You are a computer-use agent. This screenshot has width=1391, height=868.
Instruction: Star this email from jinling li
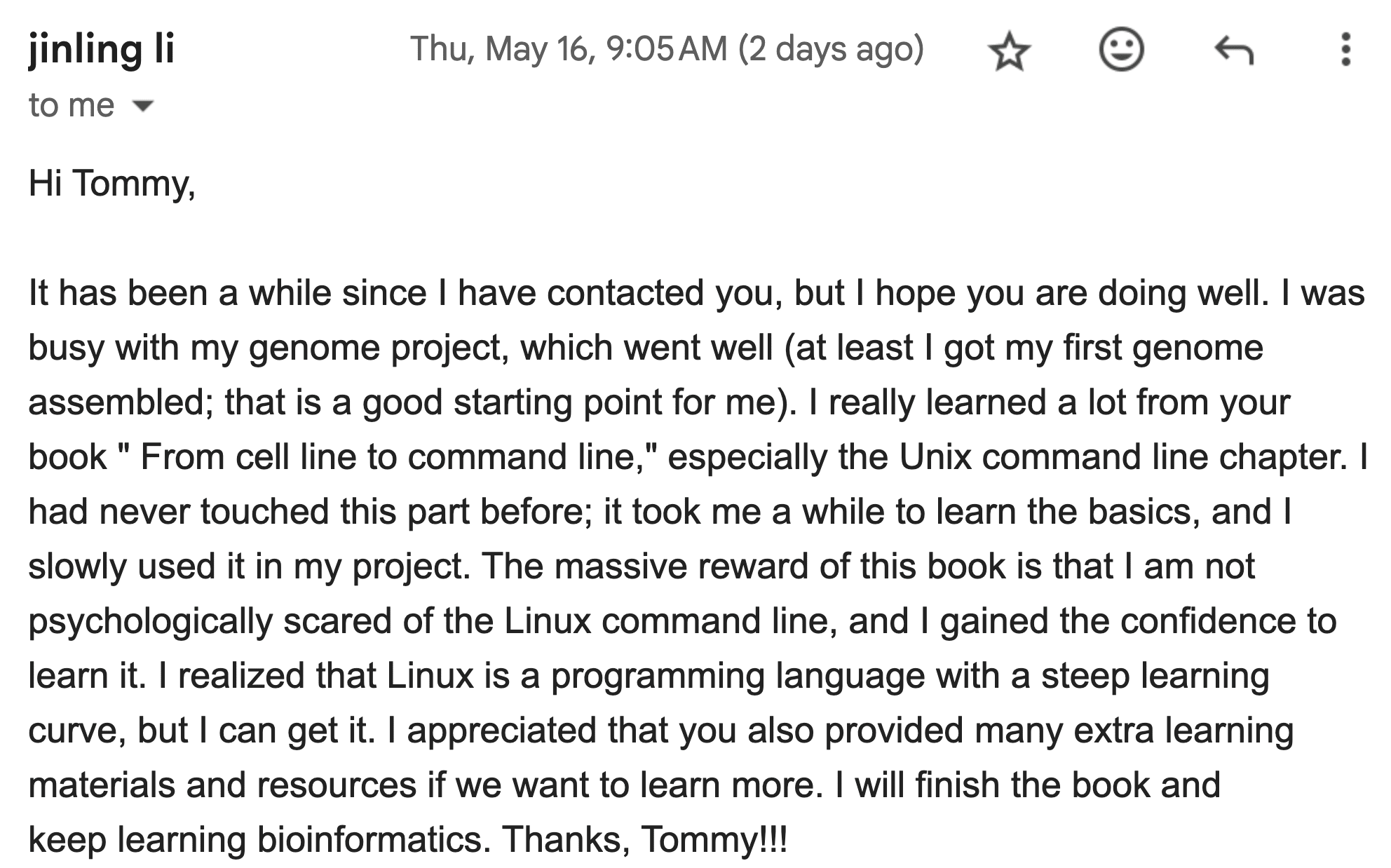pyautogui.click(x=1009, y=50)
